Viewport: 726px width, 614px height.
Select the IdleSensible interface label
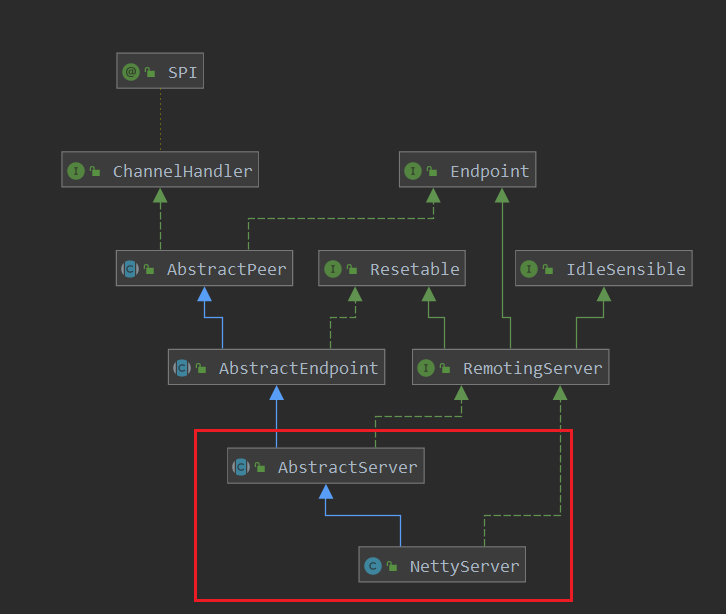tap(625, 269)
